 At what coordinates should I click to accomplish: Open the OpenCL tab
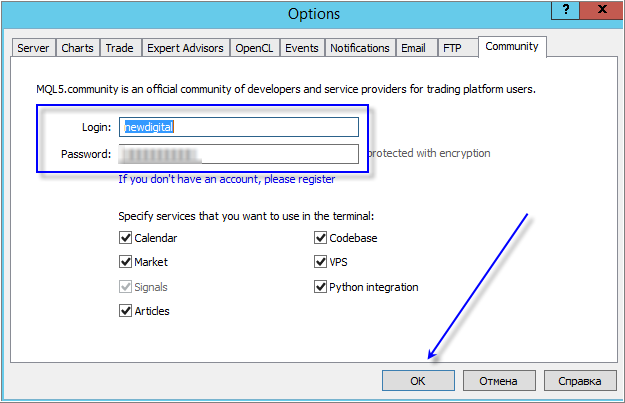point(254,48)
